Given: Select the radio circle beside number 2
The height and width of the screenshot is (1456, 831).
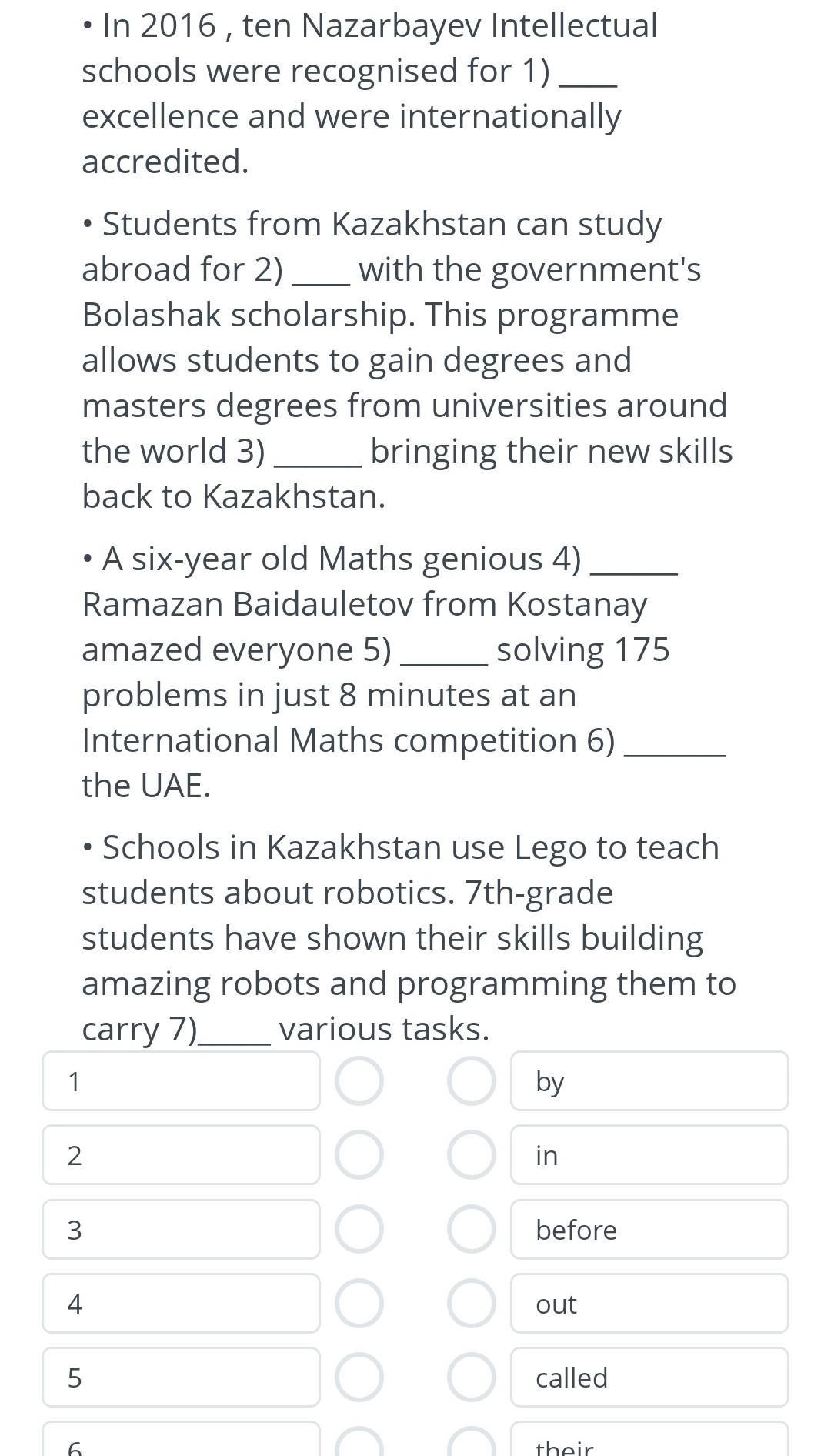Looking at the screenshot, I should 359,1155.
